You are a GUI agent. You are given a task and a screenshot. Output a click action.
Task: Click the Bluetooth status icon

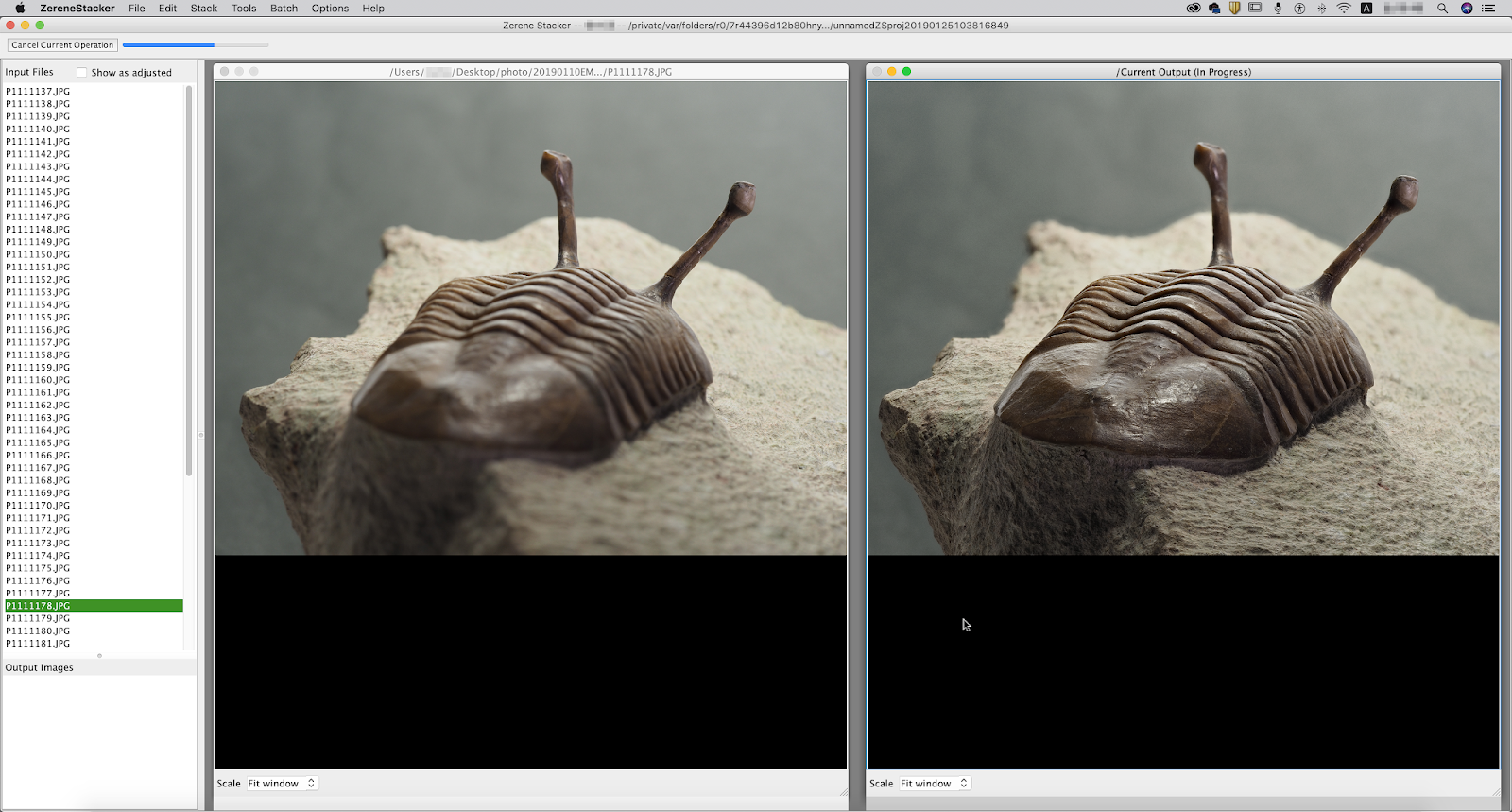(x=1321, y=9)
